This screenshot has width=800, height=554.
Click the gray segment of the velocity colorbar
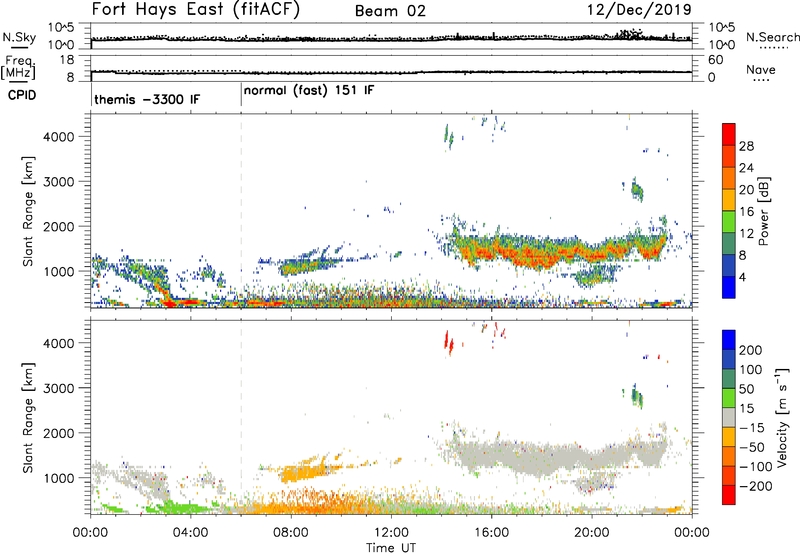729,417
